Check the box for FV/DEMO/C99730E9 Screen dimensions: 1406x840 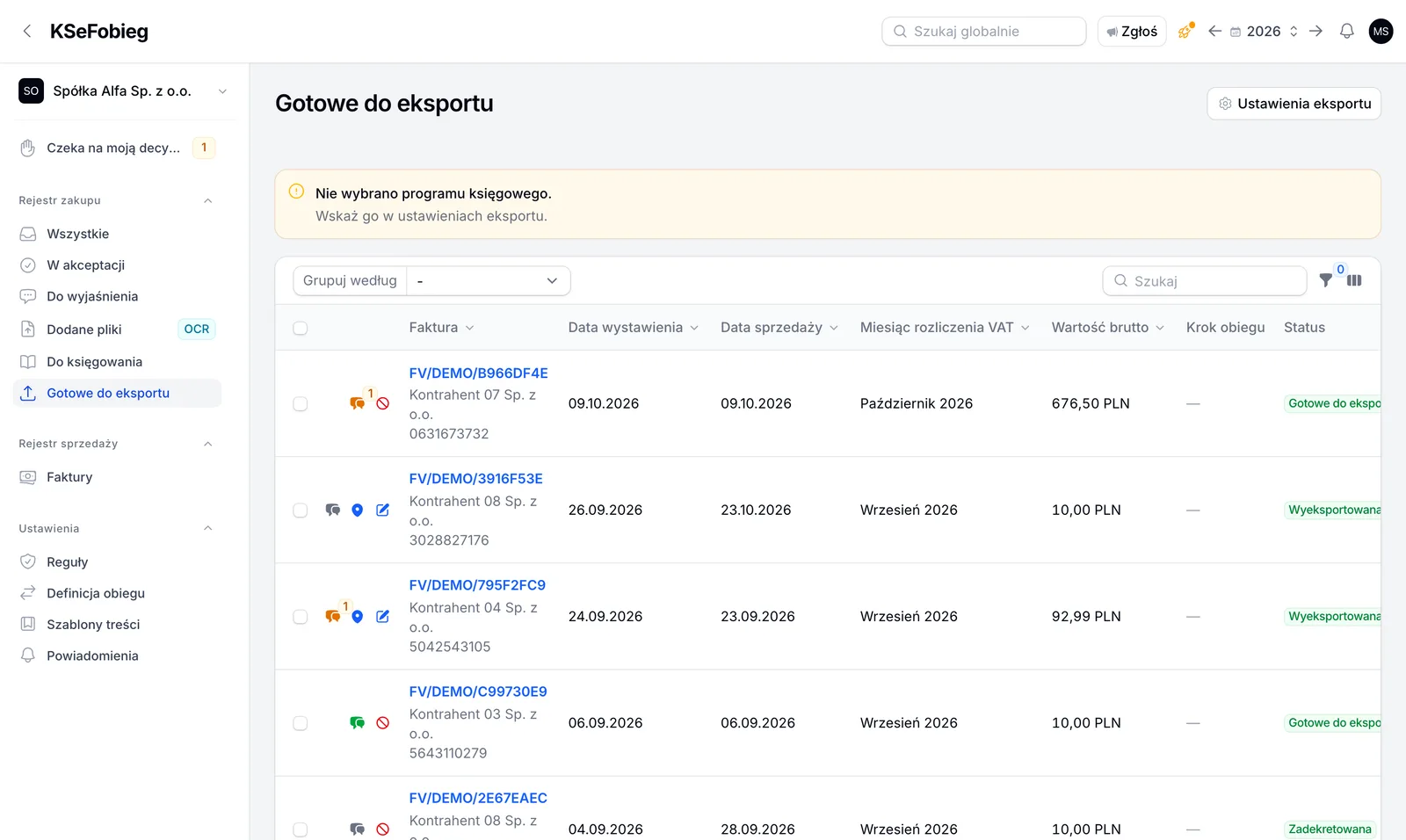pyautogui.click(x=301, y=722)
